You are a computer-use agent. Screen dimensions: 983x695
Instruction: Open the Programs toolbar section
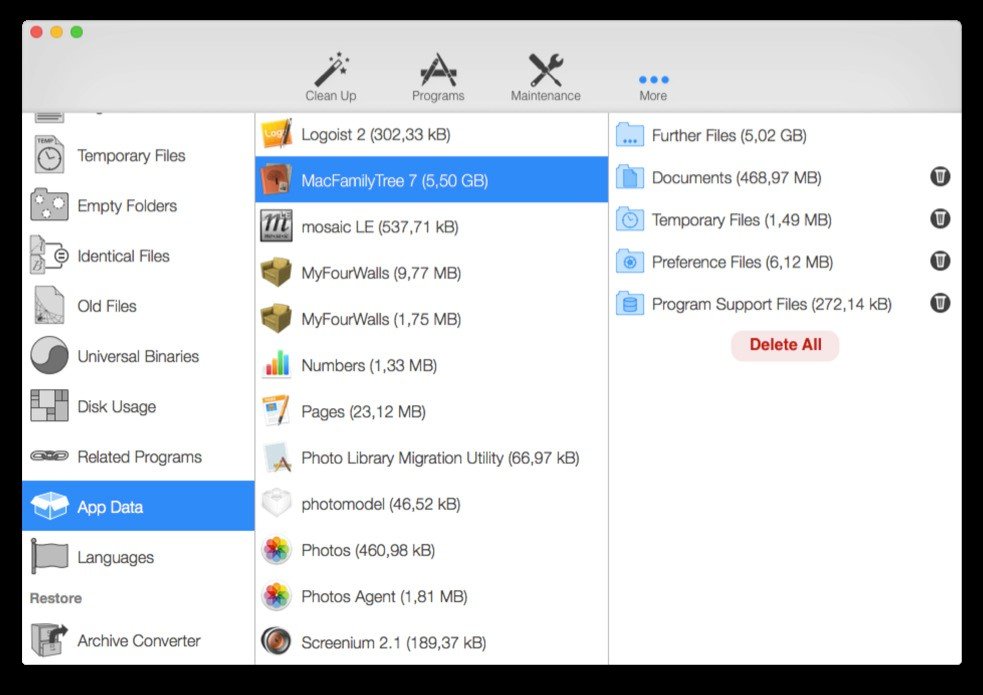coord(438,76)
